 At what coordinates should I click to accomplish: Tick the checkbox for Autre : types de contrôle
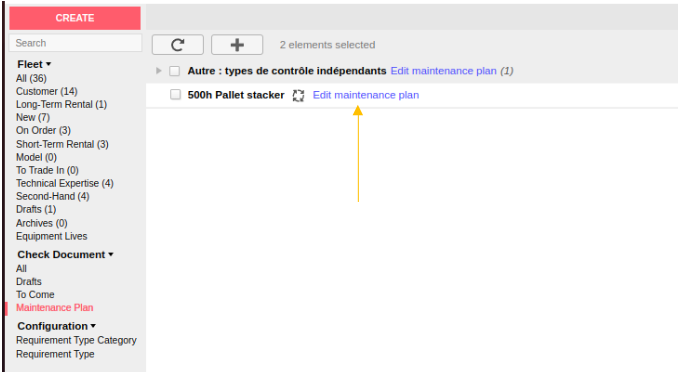pyautogui.click(x=174, y=71)
